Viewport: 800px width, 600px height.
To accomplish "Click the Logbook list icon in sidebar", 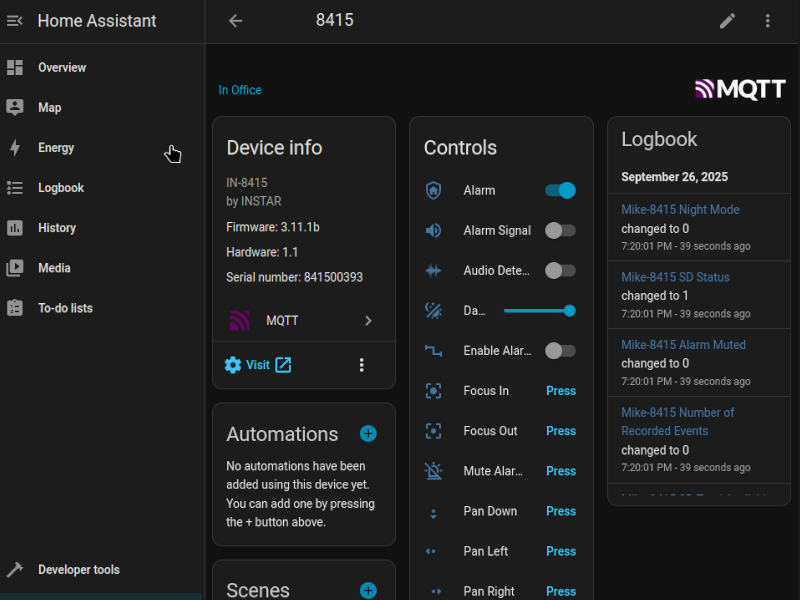I will [x=15, y=188].
